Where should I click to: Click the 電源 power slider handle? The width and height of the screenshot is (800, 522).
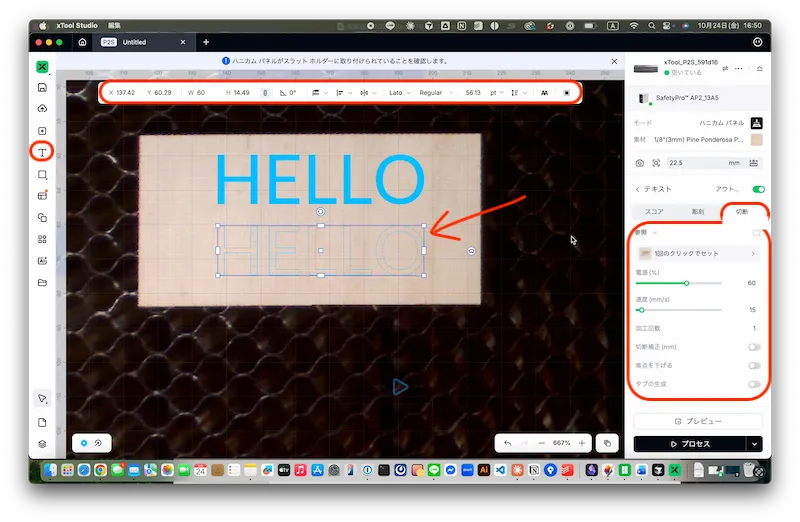point(686,283)
